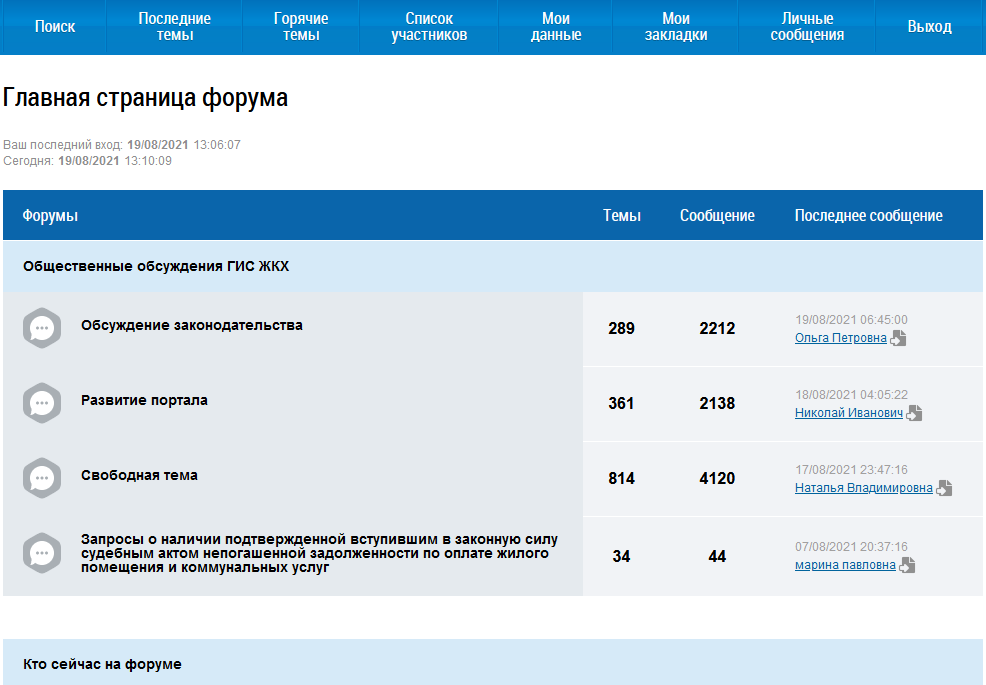Image resolution: width=986 pixels, height=685 pixels.
Task: Click the Общественные обсуждения ГИС ЖКХ category header
Action: coord(156,266)
